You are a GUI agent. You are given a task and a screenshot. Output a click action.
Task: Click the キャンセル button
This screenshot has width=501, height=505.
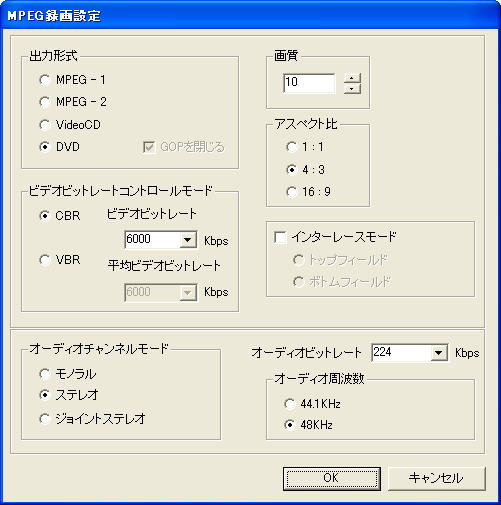[436, 478]
